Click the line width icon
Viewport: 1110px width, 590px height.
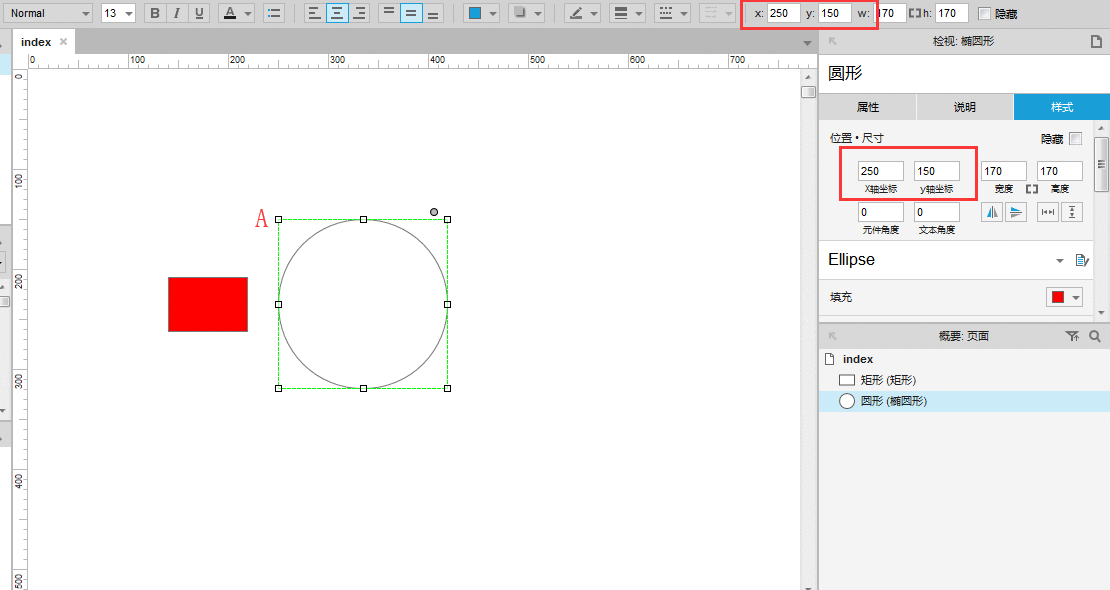pyautogui.click(x=621, y=13)
